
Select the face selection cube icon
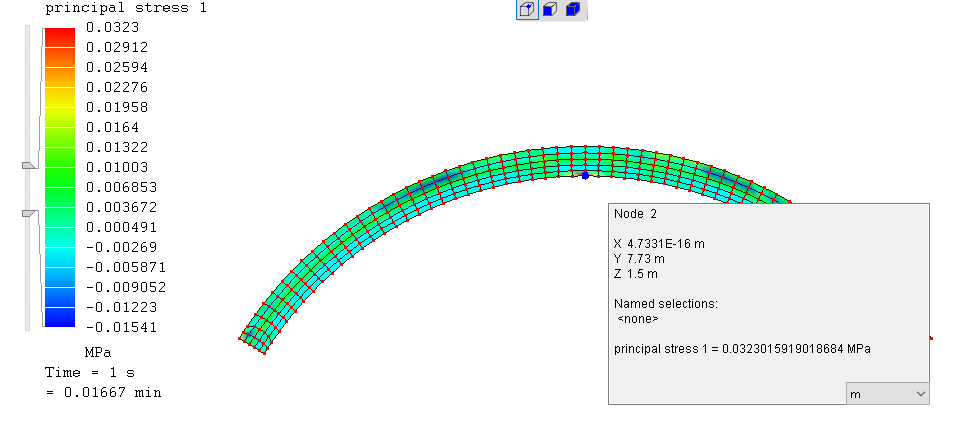point(550,9)
